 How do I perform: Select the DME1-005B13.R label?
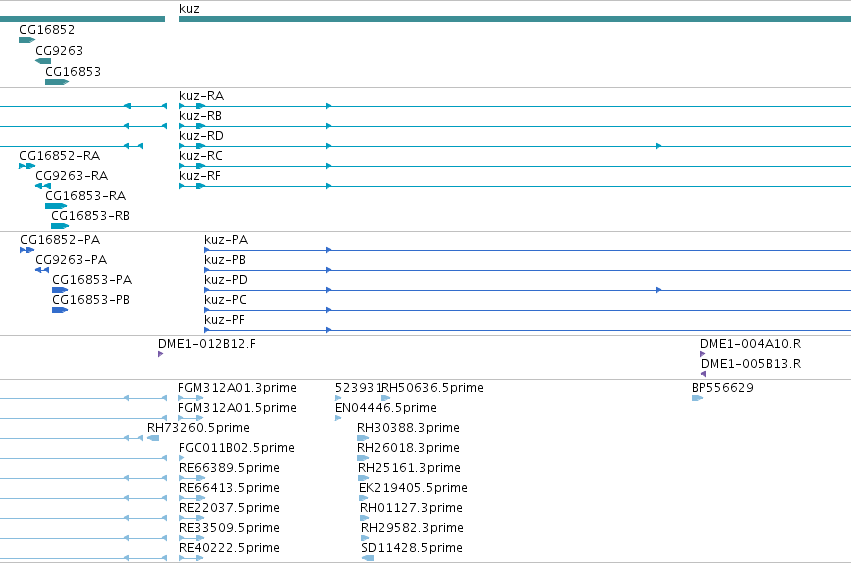751,364
